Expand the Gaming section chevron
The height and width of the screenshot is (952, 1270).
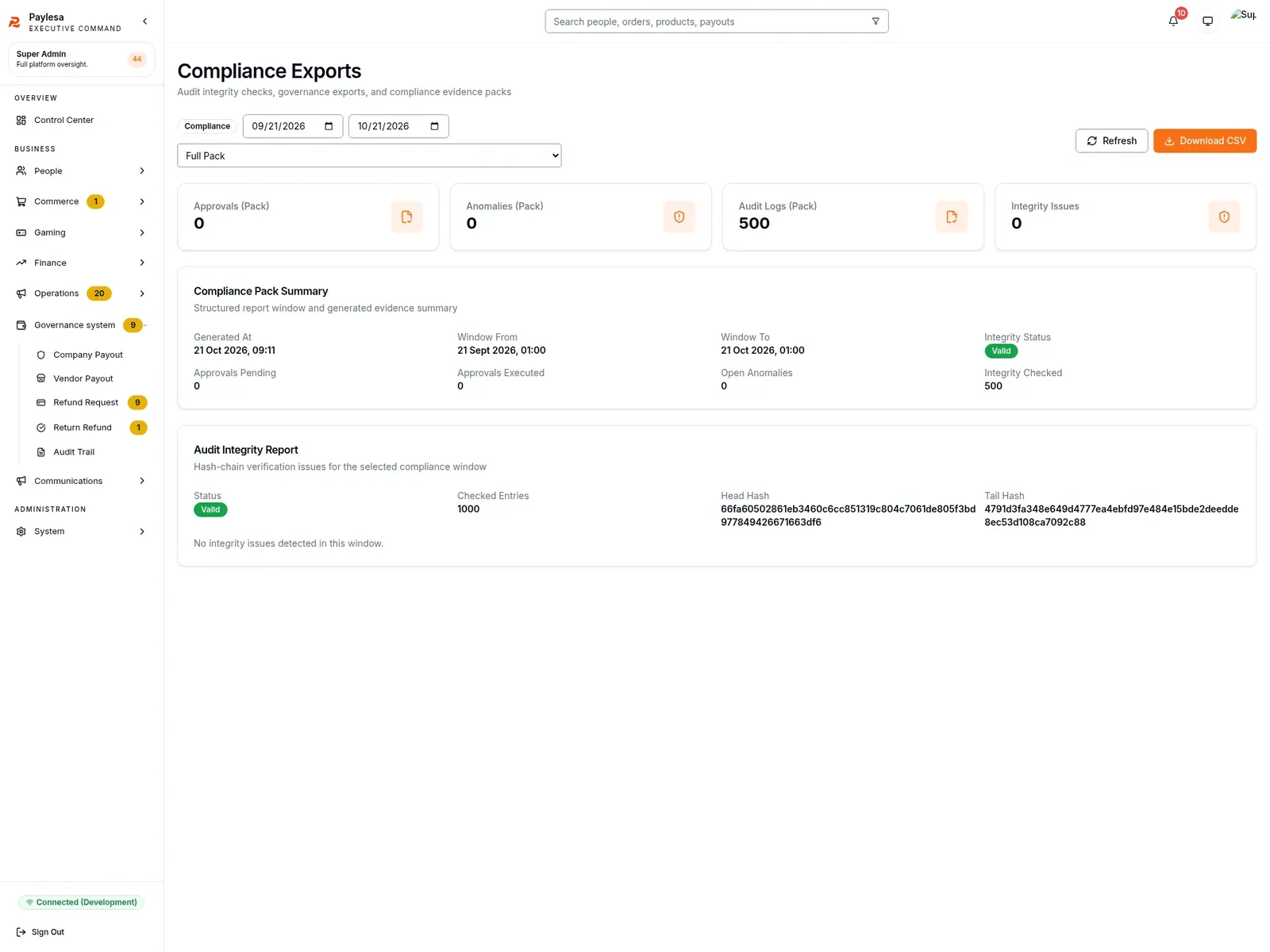[x=142, y=232]
